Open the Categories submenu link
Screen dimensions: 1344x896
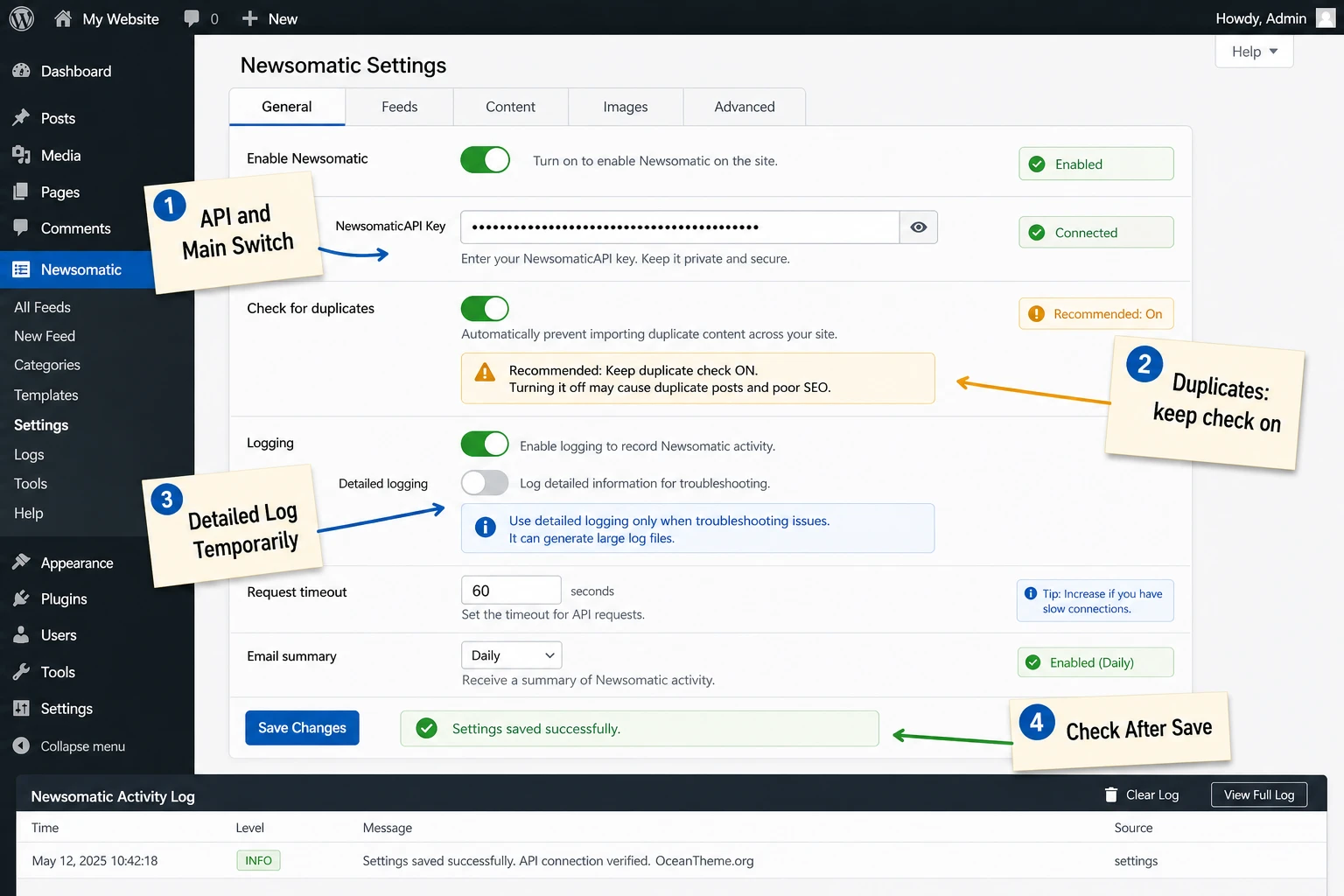click(x=47, y=365)
